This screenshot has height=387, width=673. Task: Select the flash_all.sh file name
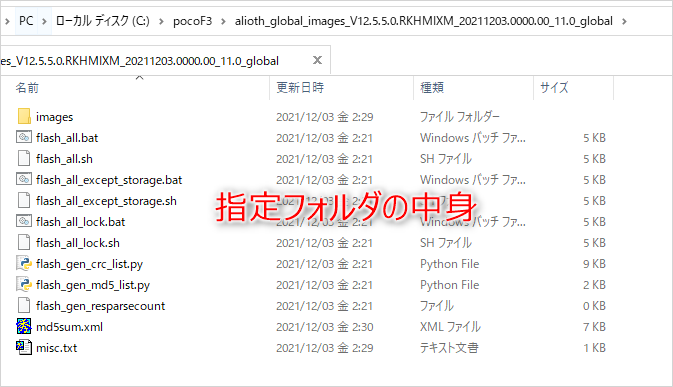click(64, 159)
